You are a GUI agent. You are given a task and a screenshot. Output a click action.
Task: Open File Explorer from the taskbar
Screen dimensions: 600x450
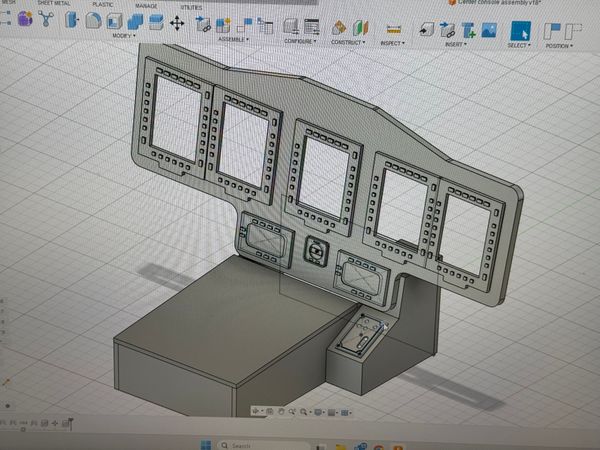341,447
